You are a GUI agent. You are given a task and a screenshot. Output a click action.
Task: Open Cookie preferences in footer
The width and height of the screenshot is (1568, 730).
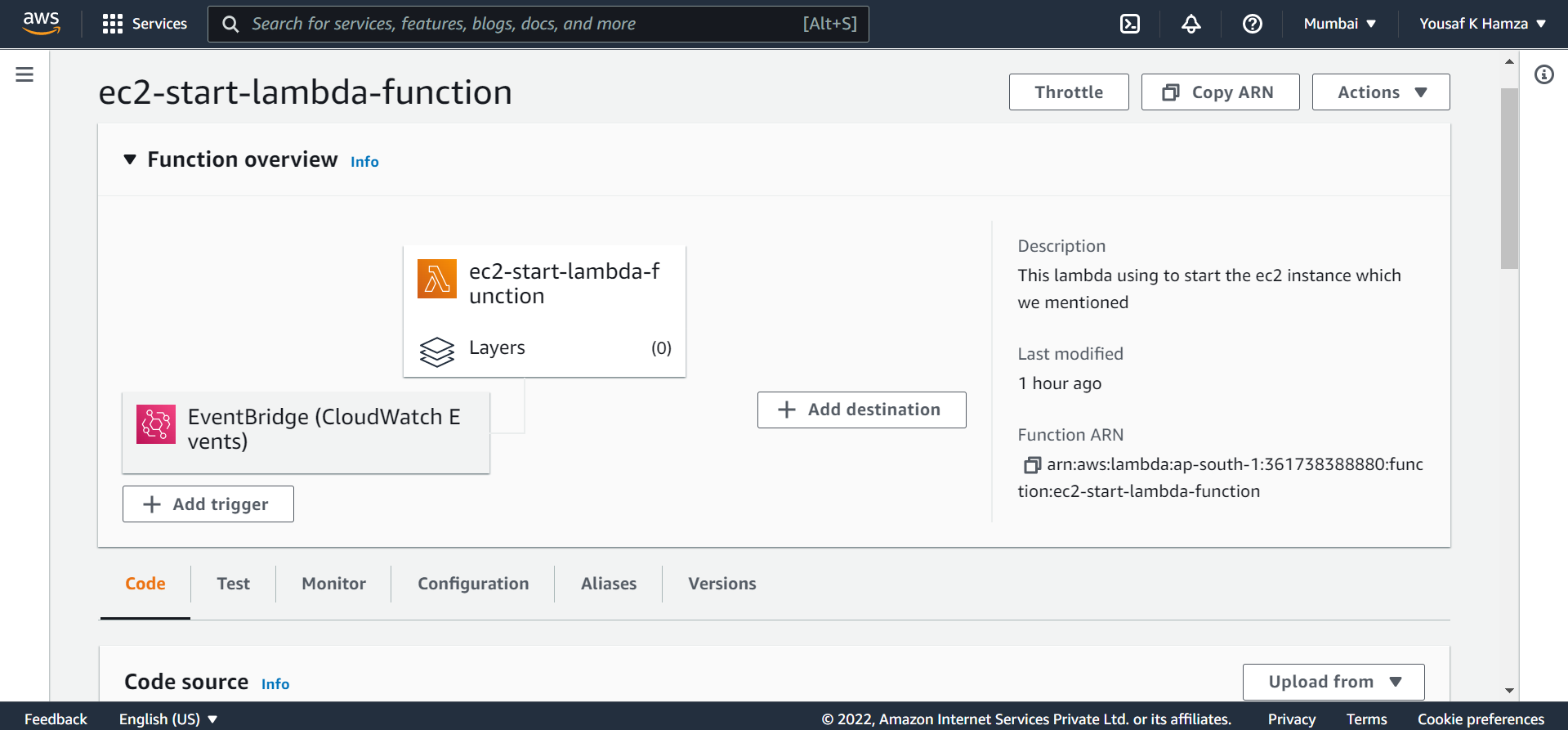coord(1481,719)
